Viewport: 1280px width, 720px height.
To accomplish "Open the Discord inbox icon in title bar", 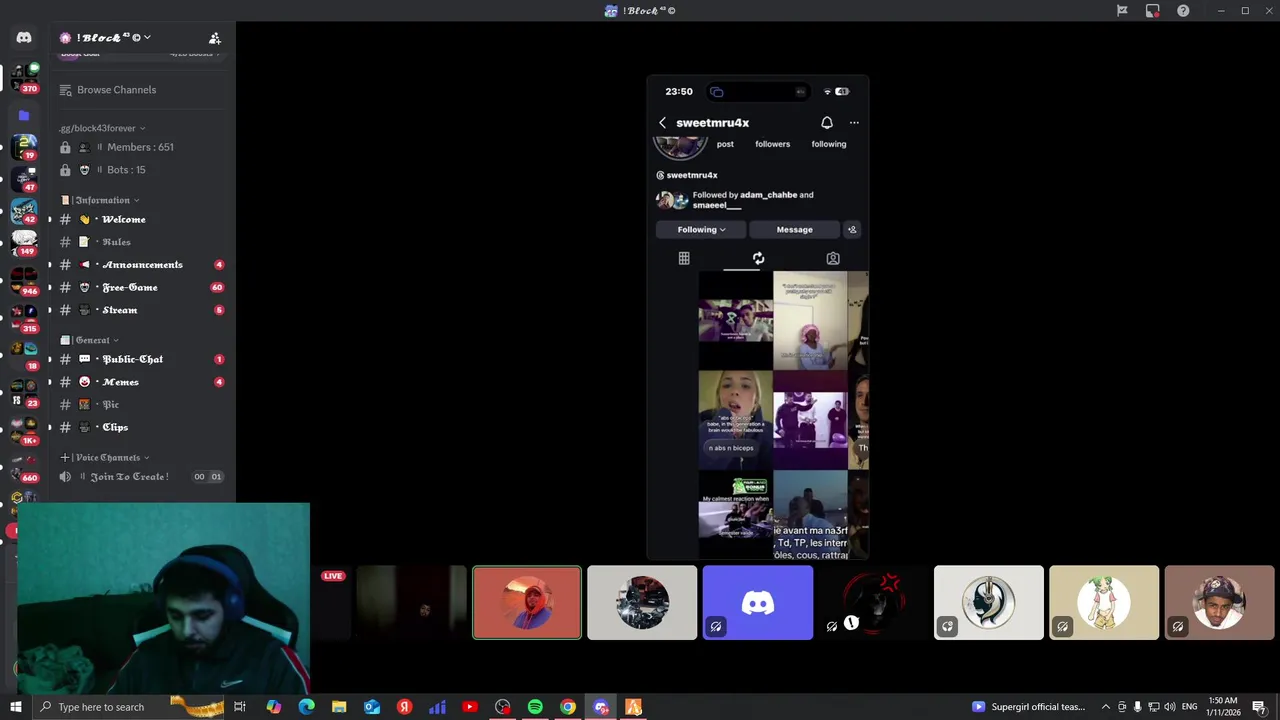I will point(1153,11).
